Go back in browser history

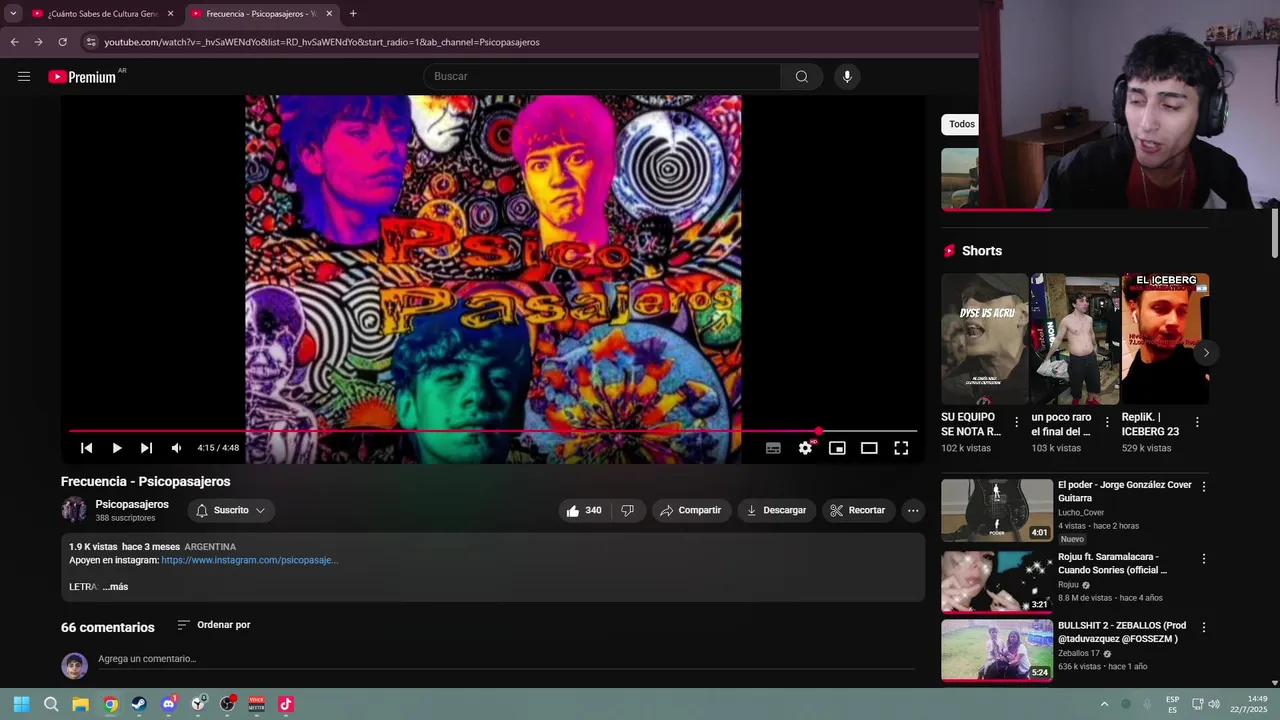pyautogui.click(x=14, y=42)
